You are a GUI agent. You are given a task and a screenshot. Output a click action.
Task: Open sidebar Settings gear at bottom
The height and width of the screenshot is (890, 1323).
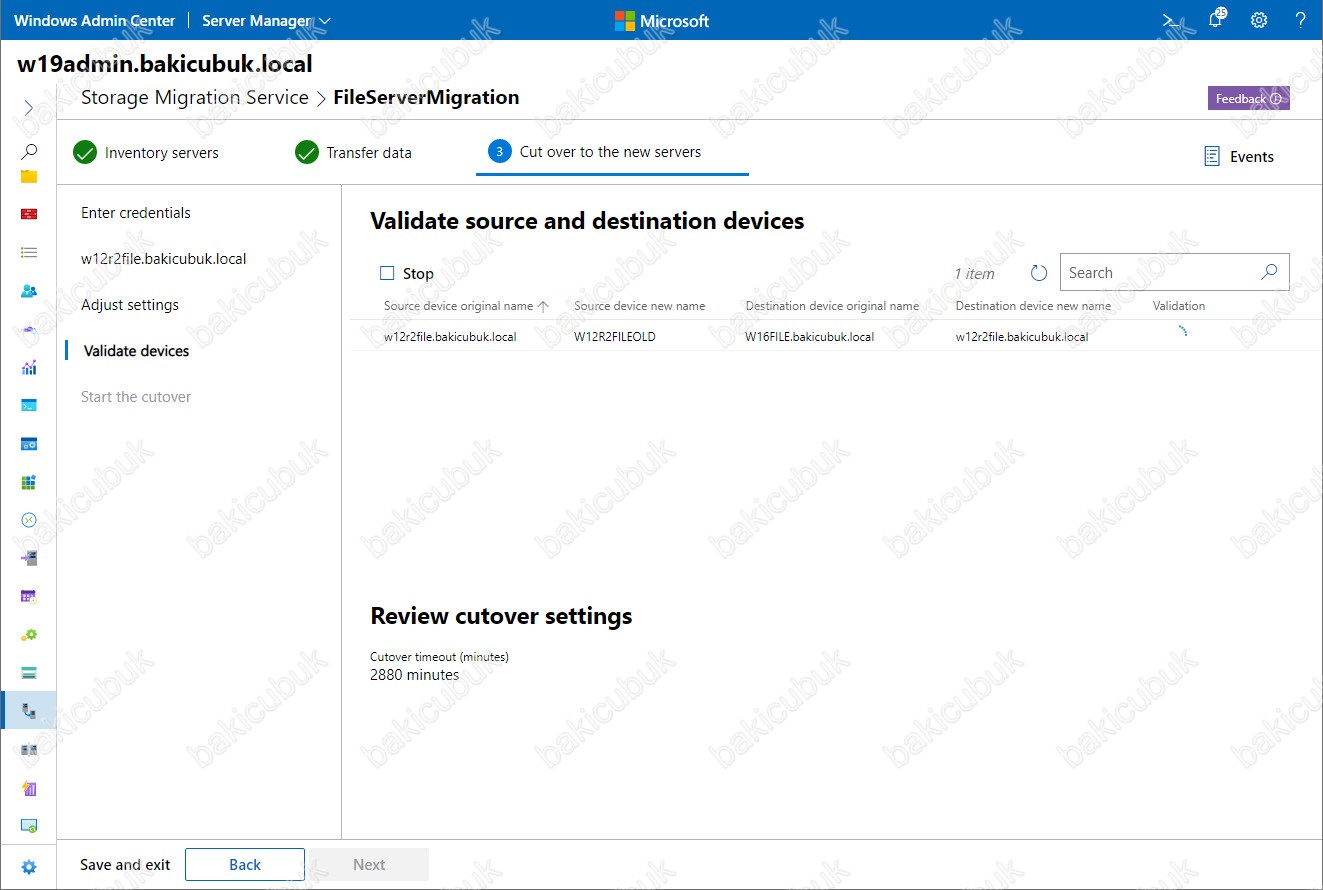(x=29, y=867)
